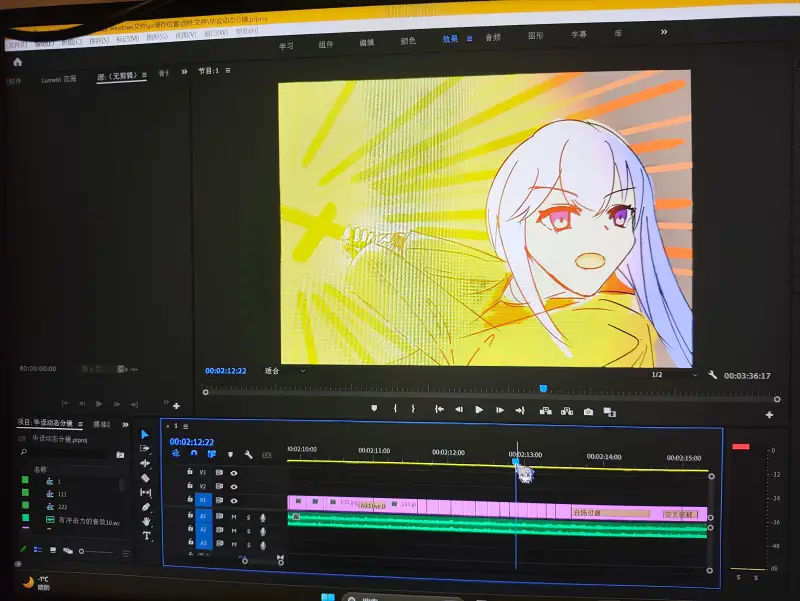
Task: Click the Lift icon under the program monitor
Action: pos(545,410)
